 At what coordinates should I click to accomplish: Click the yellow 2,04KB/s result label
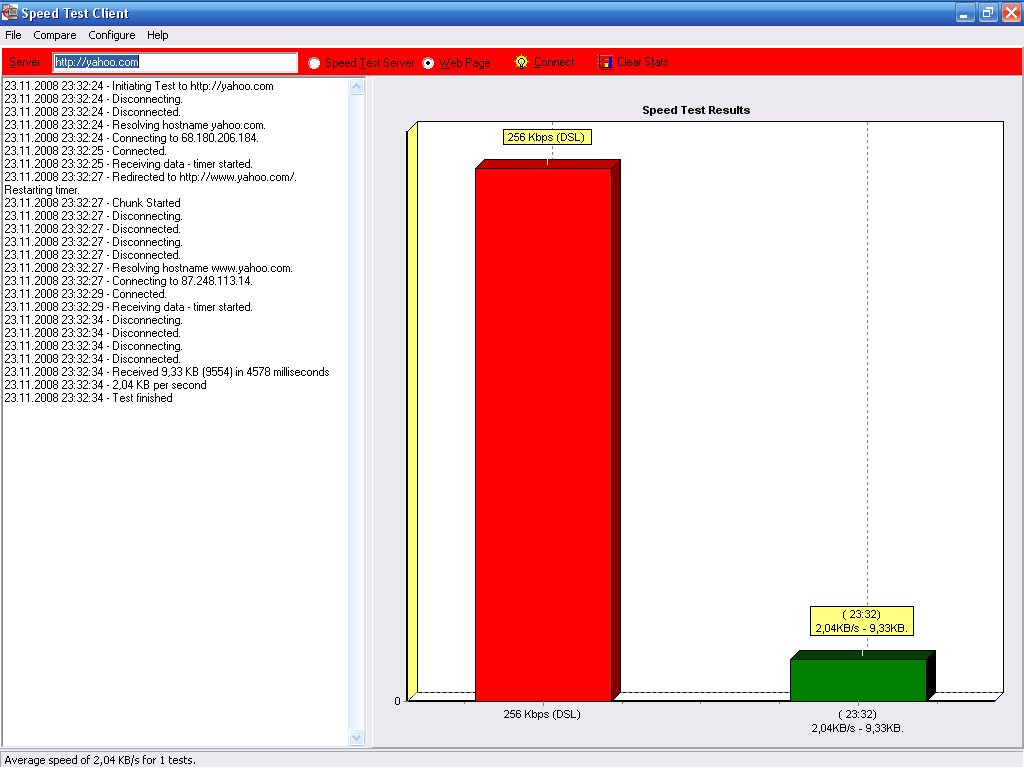[x=861, y=621]
